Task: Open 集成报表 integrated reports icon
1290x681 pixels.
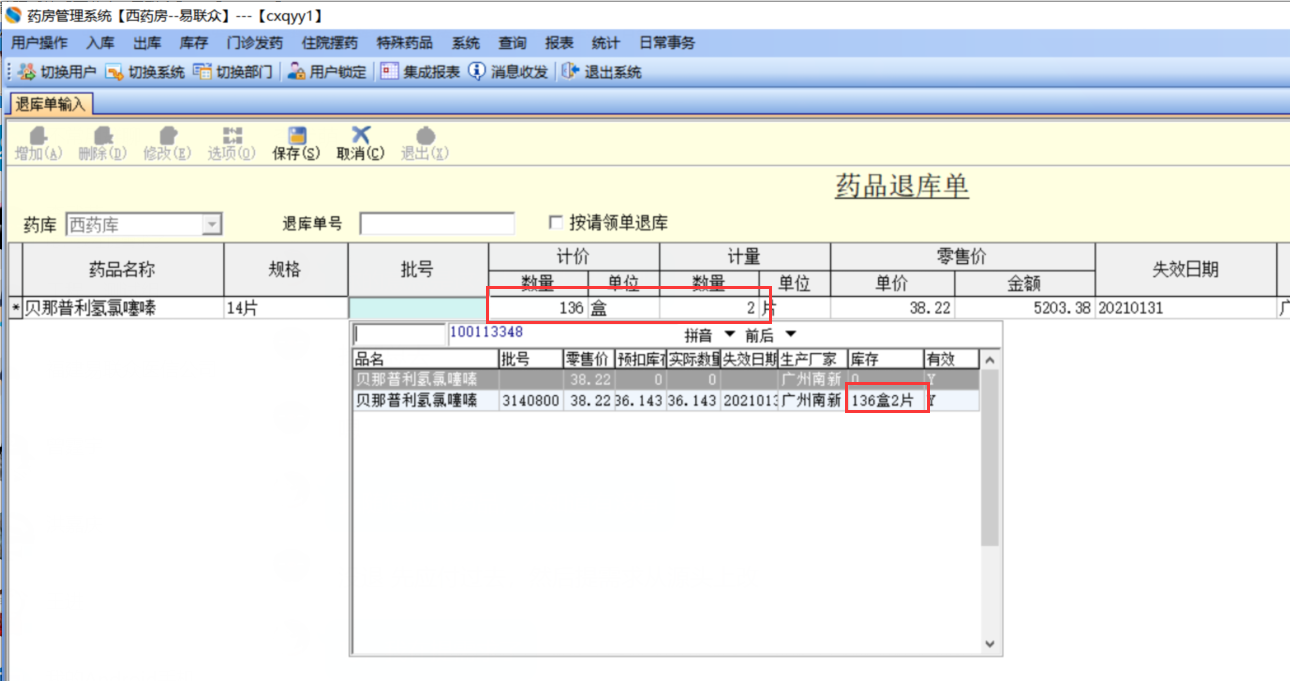Action: pyautogui.click(x=390, y=72)
